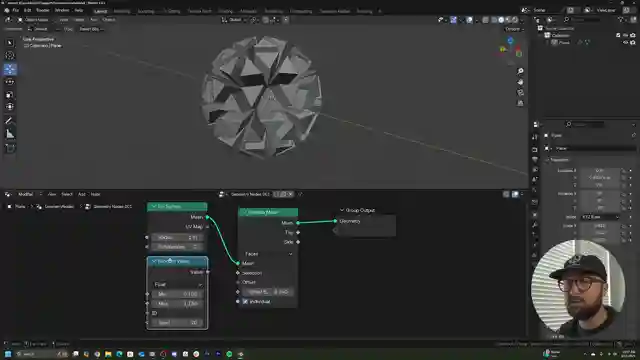Select wireframe viewport shading mode
This screenshot has height=360, width=640.
click(494, 20)
